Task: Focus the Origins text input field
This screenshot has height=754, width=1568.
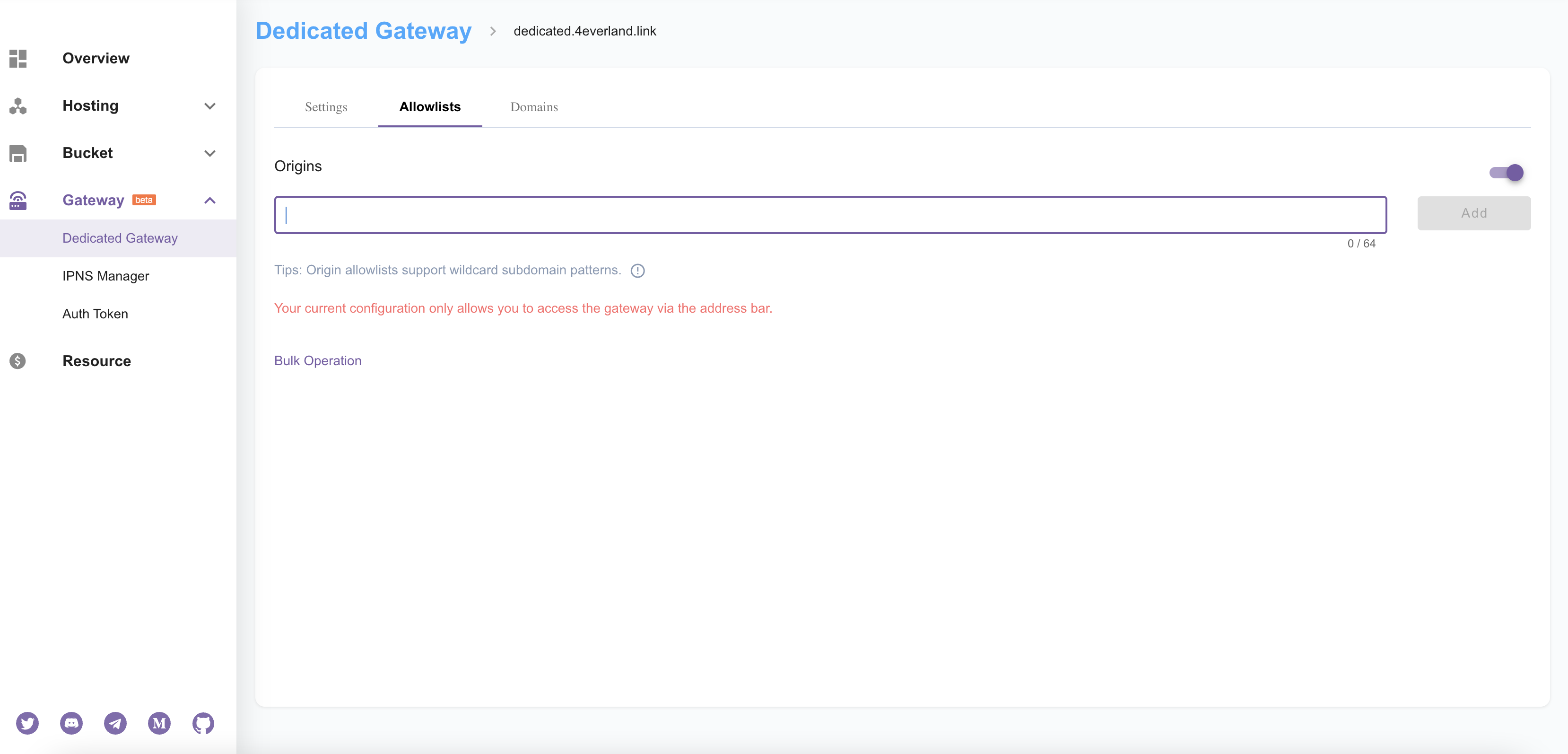Action: click(x=830, y=214)
